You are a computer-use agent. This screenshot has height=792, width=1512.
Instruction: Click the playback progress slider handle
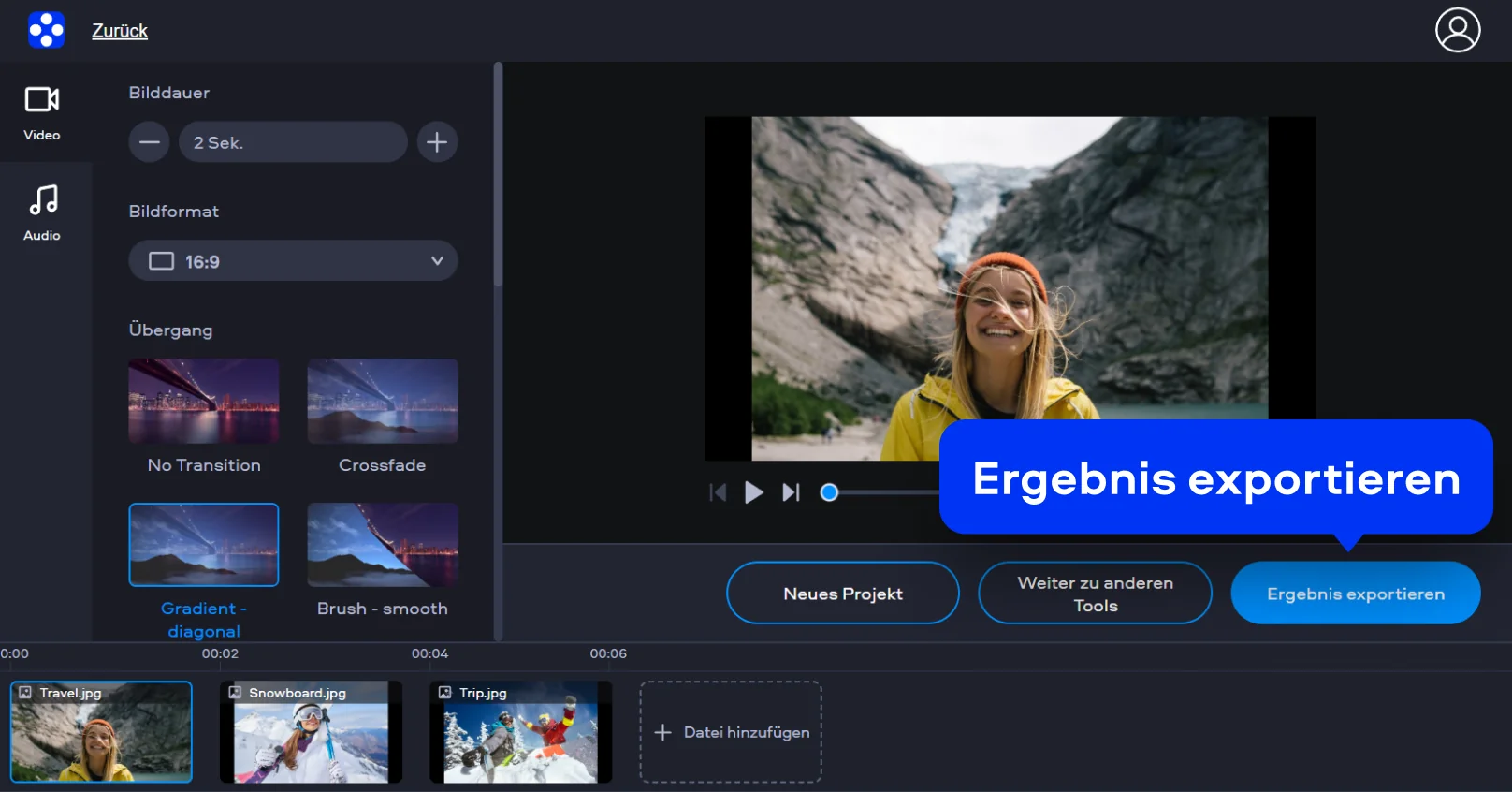(829, 492)
